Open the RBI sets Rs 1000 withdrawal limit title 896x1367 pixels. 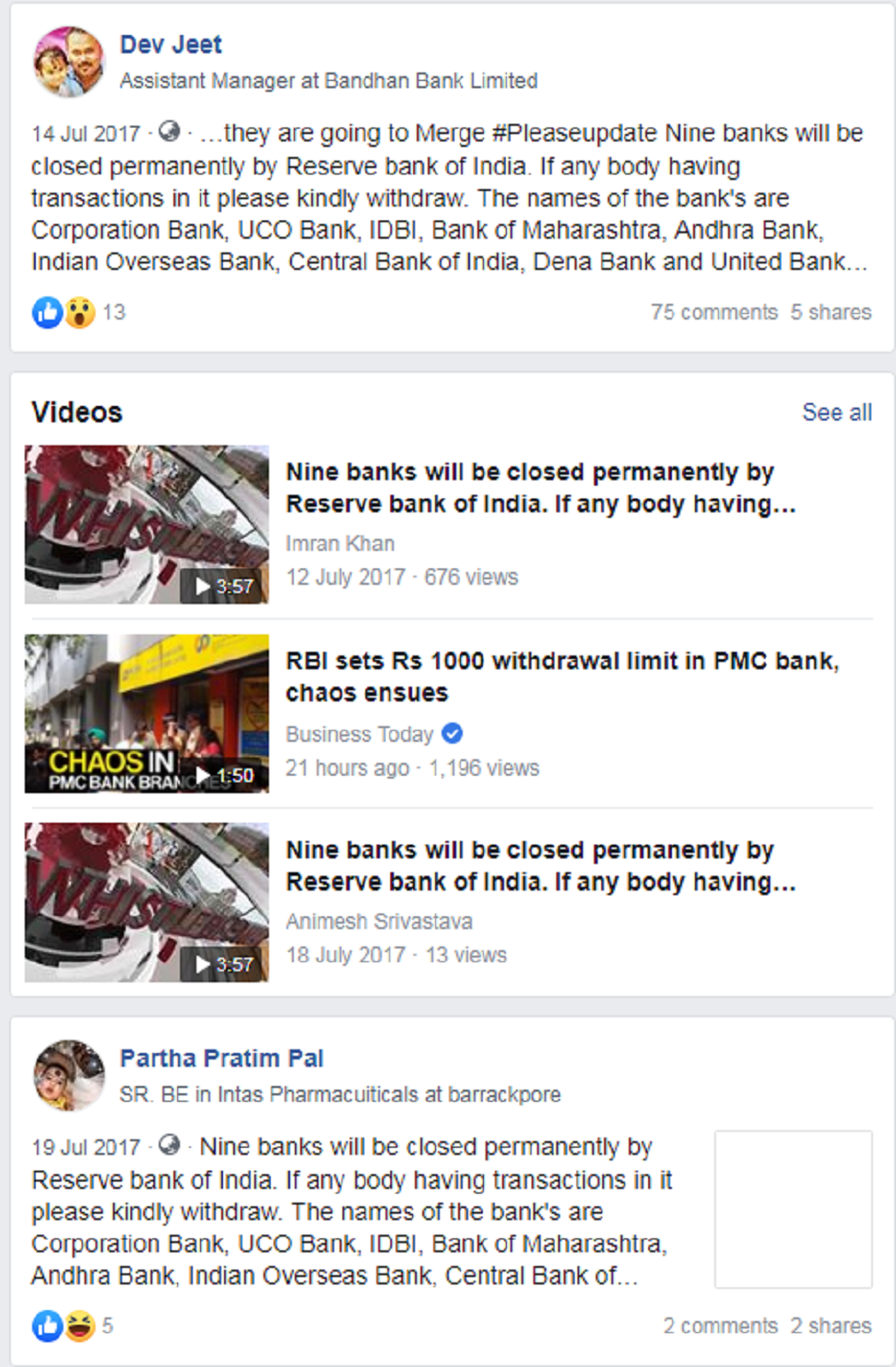click(563, 677)
